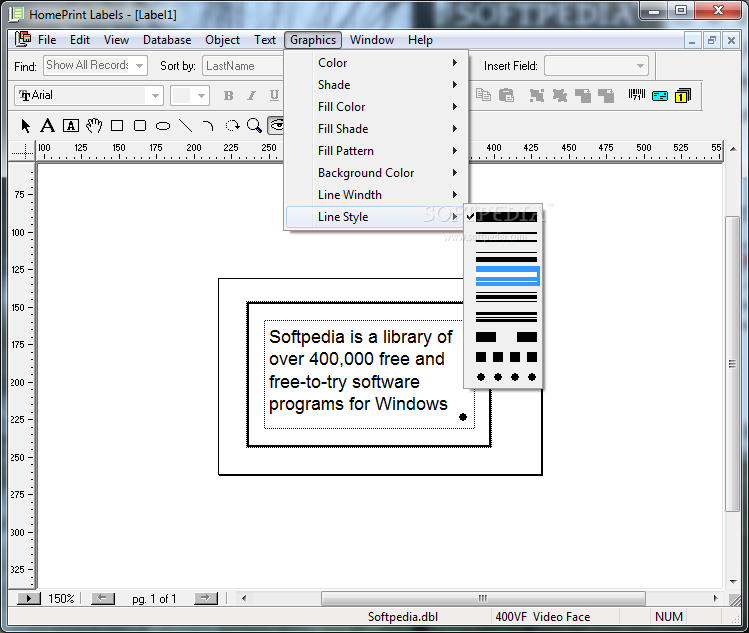This screenshot has width=749, height=633.
Task: Toggle Italic text formatting
Action: (252, 96)
